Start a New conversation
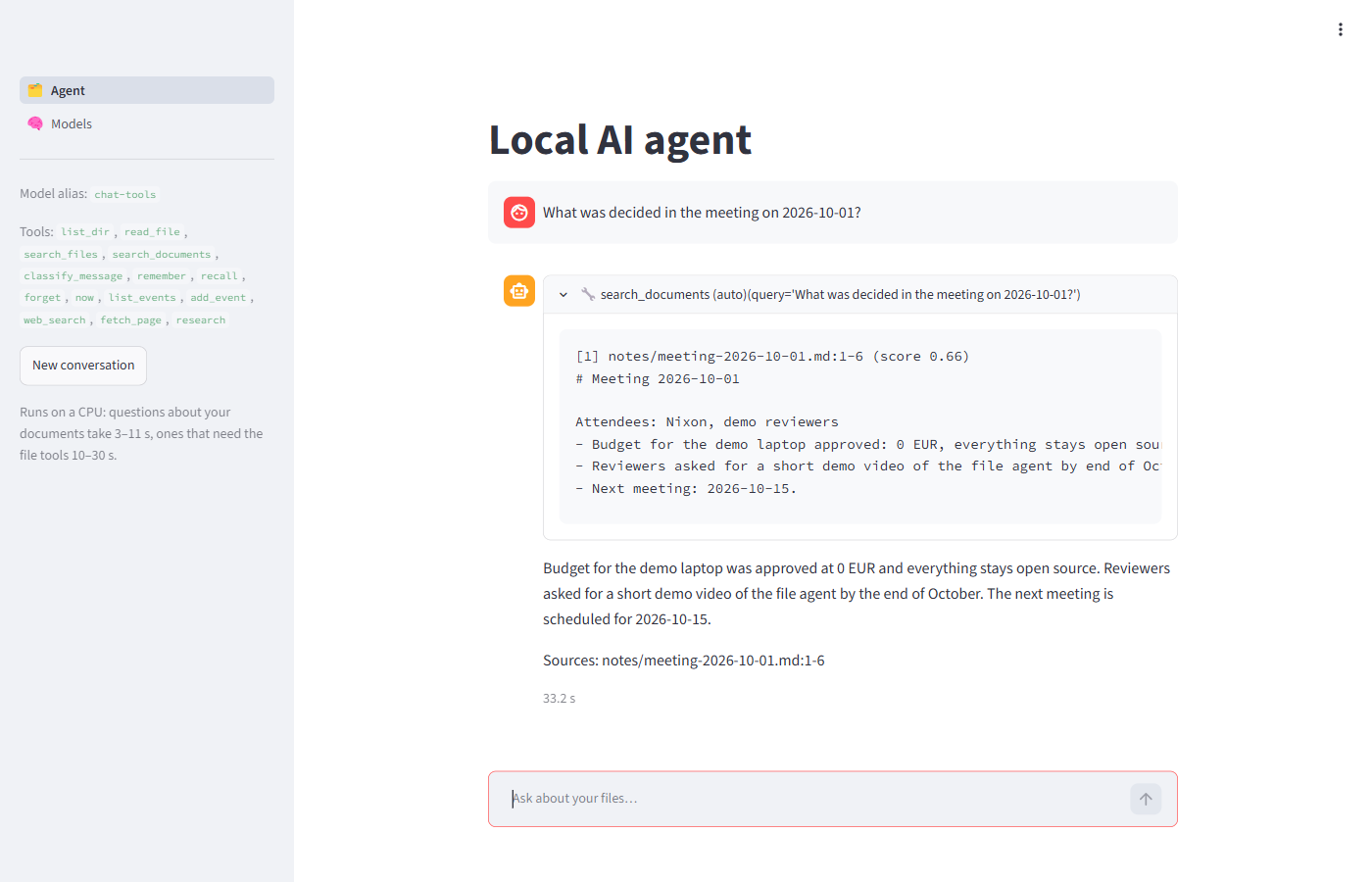 pyautogui.click(x=83, y=366)
